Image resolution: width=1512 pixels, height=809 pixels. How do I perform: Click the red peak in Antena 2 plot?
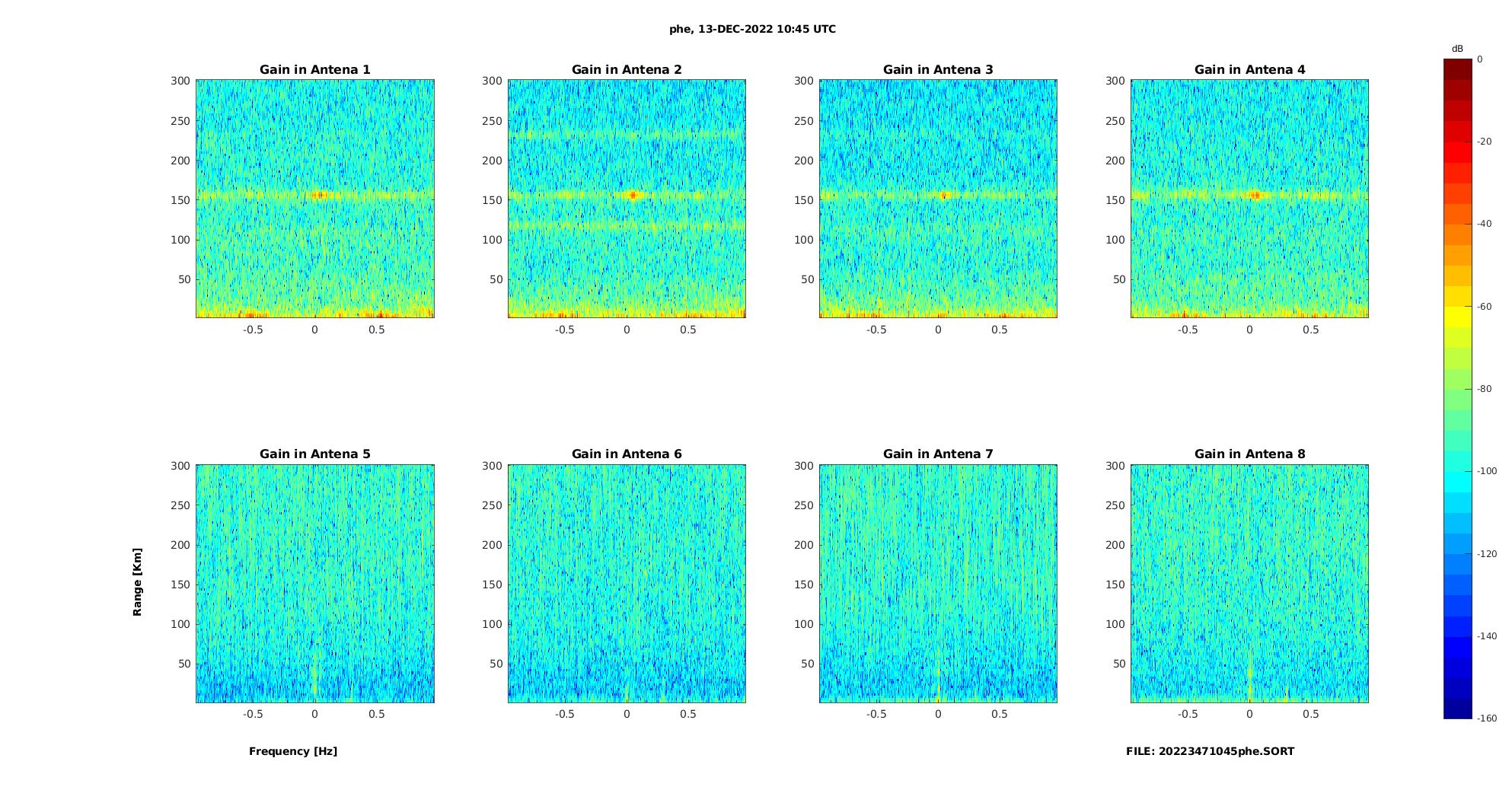pyautogui.click(x=633, y=196)
